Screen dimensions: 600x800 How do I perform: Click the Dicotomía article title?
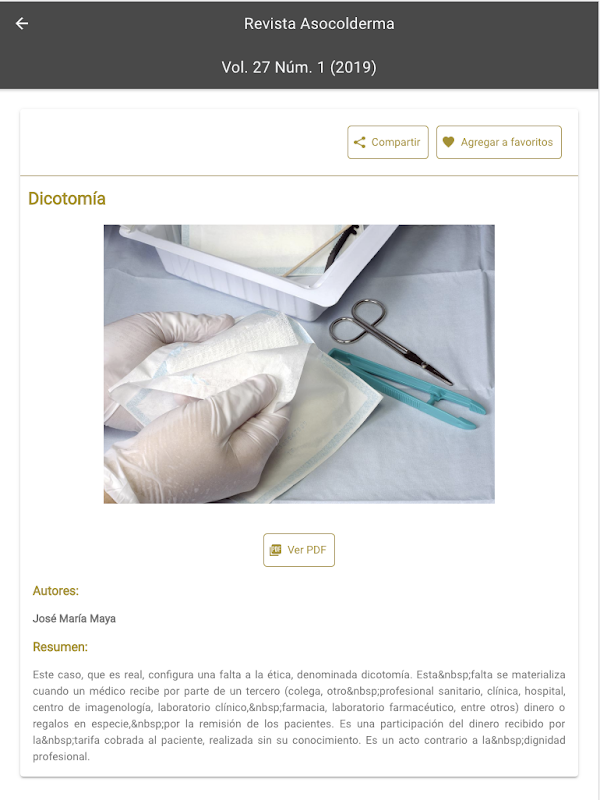tap(67, 198)
